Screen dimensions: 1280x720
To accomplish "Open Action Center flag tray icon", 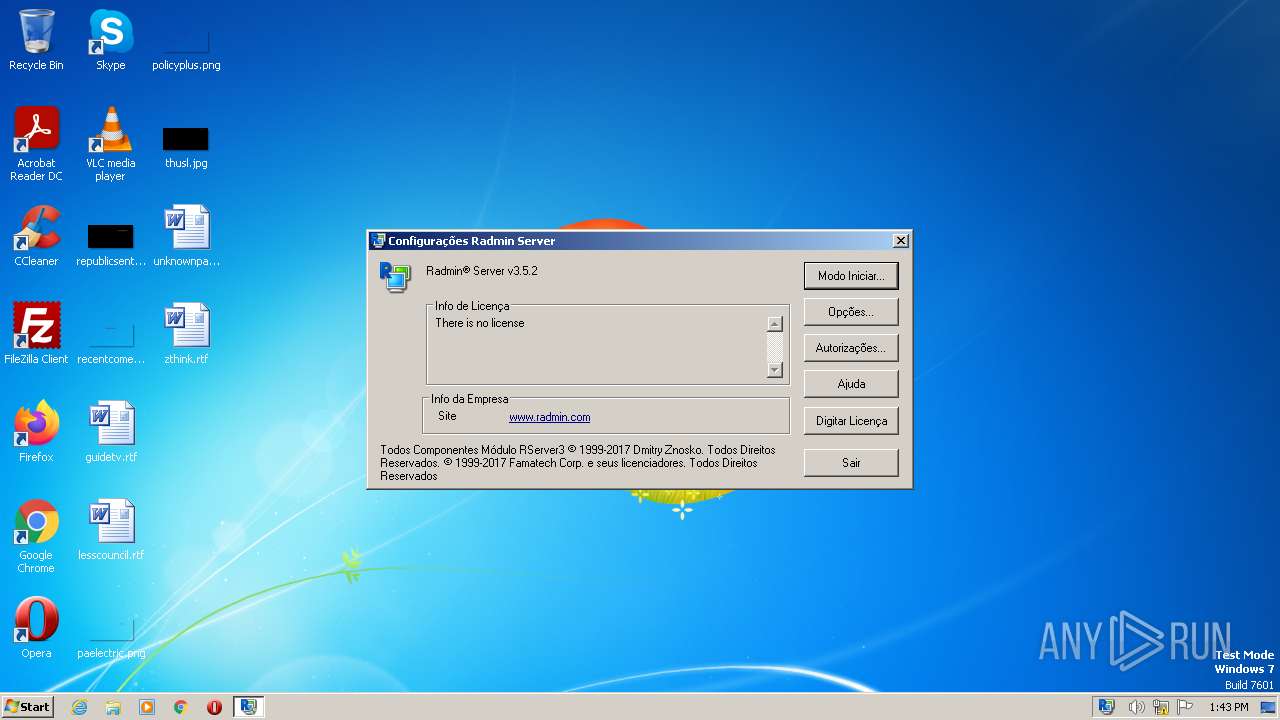I will point(1185,707).
